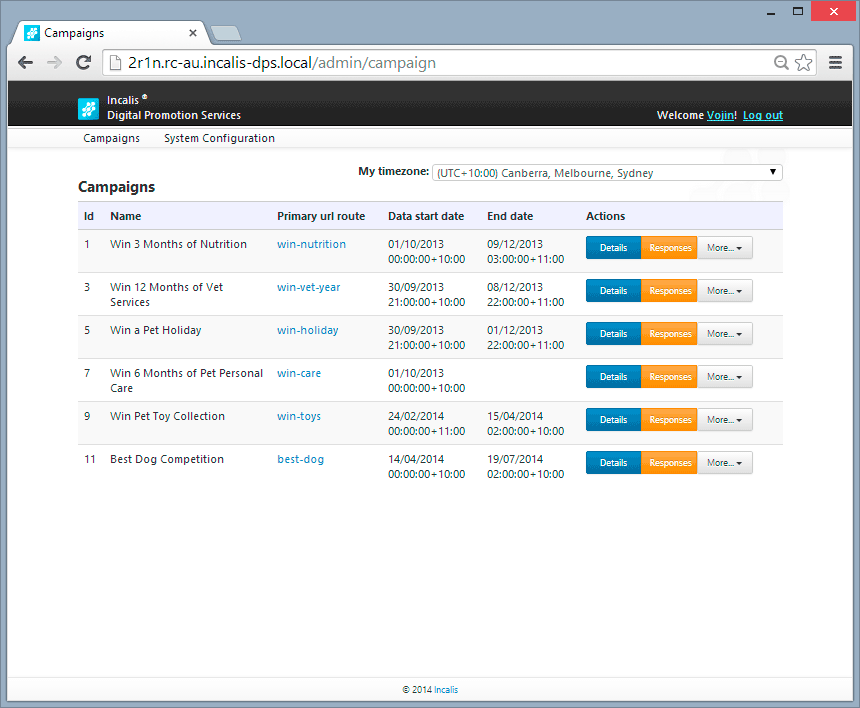This screenshot has height=708, width=860.
Task: Click the Incalis logo in header
Action: [88, 109]
